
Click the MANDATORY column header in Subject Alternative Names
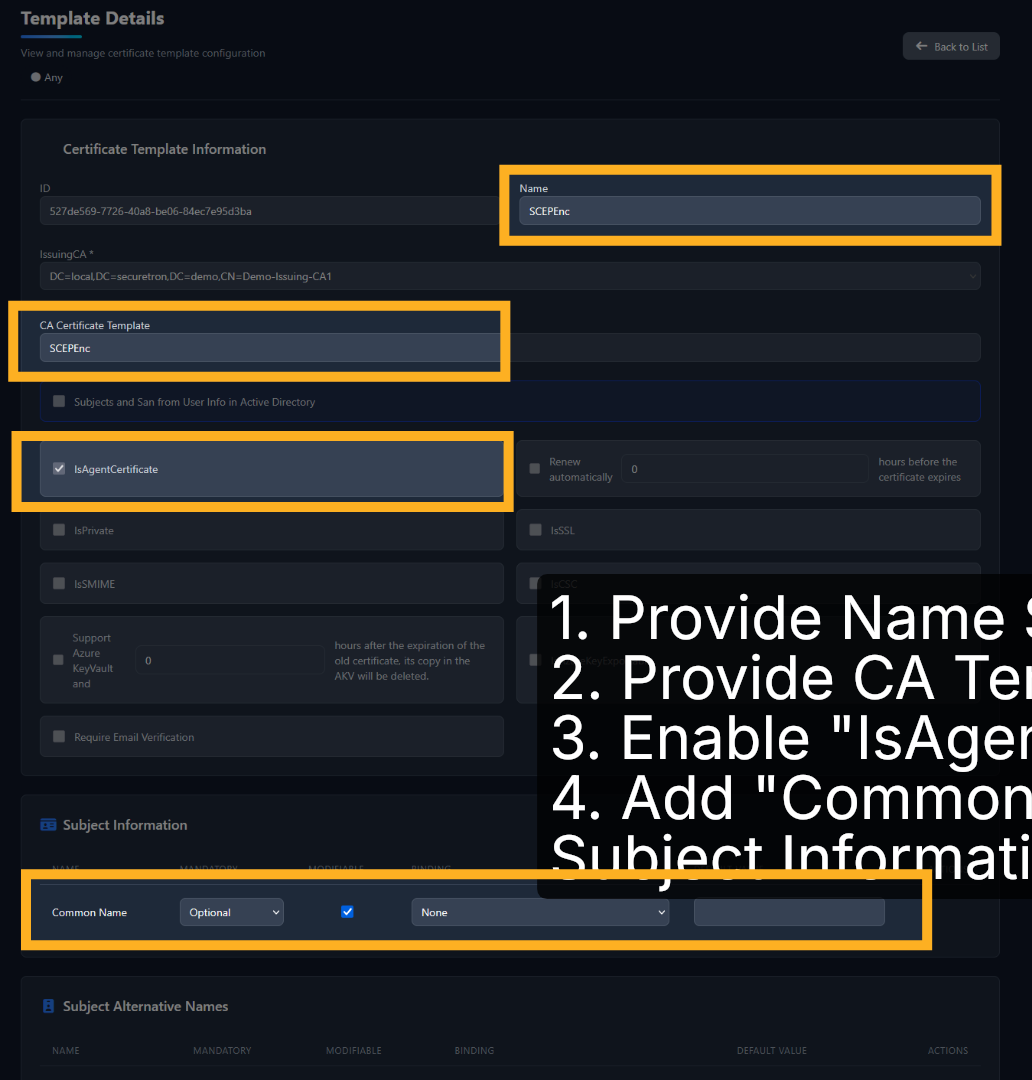click(x=222, y=1050)
